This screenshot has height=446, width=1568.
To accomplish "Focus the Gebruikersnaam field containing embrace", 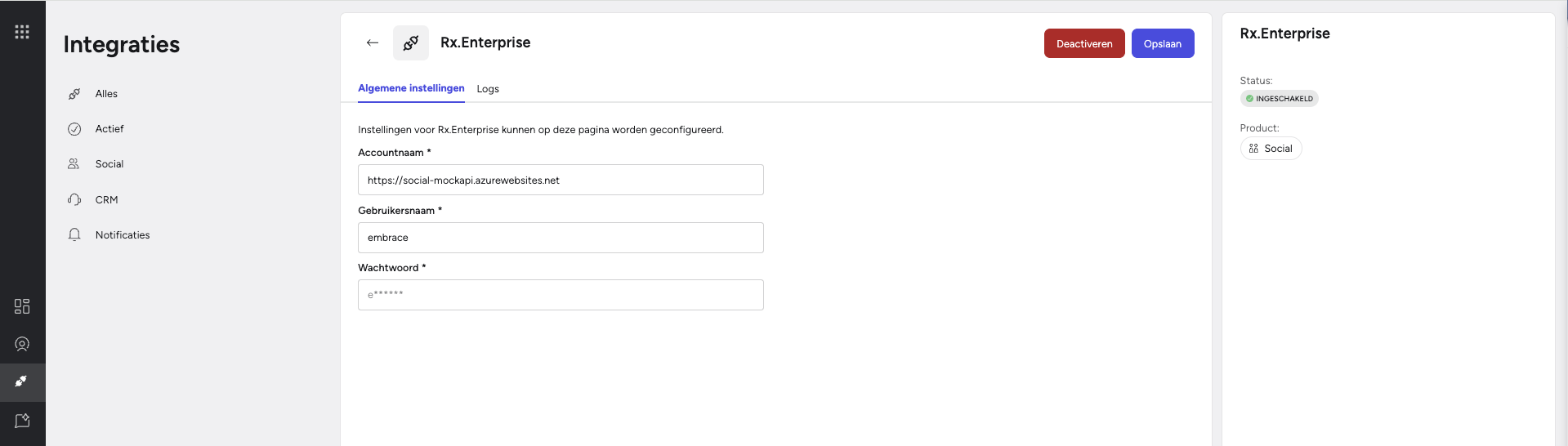I will pos(561,238).
